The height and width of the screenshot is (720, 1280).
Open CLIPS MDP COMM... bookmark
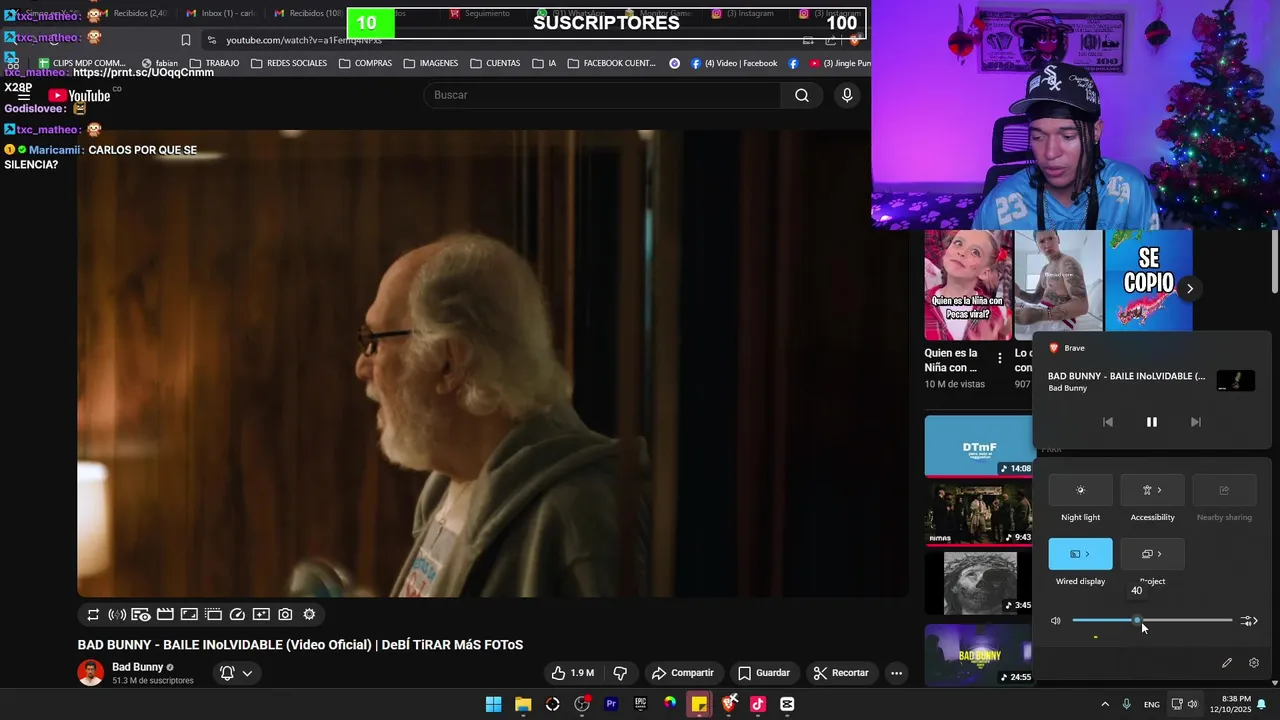click(x=82, y=63)
